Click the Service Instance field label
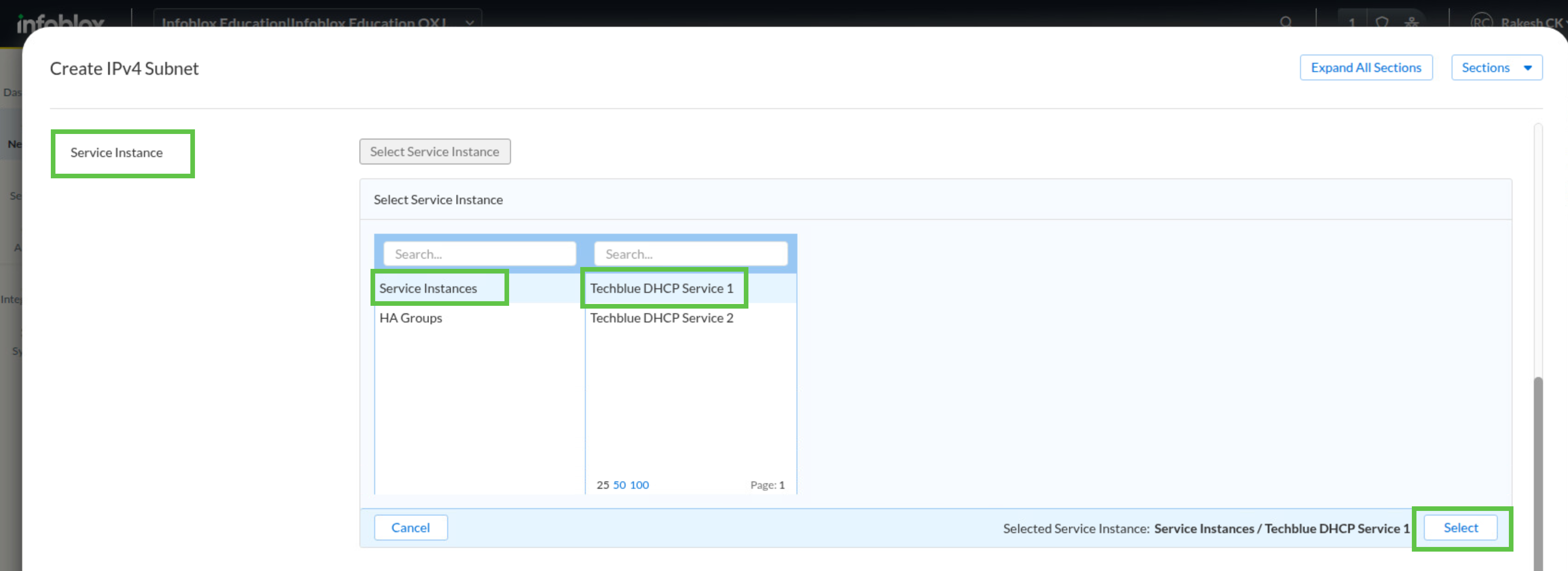This screenshot has height=571, width=1568. tap(116, 153)
